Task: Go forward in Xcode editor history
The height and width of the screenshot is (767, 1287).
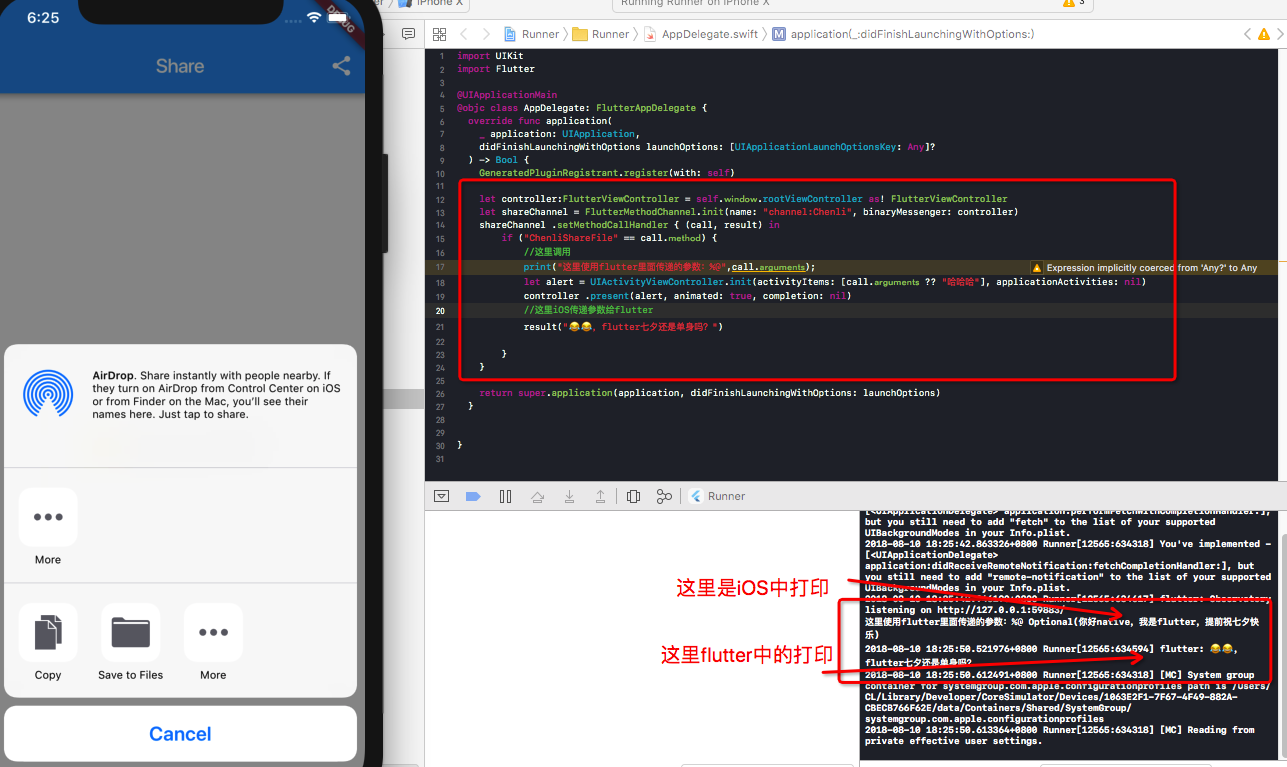Action: tap(487, 34)
